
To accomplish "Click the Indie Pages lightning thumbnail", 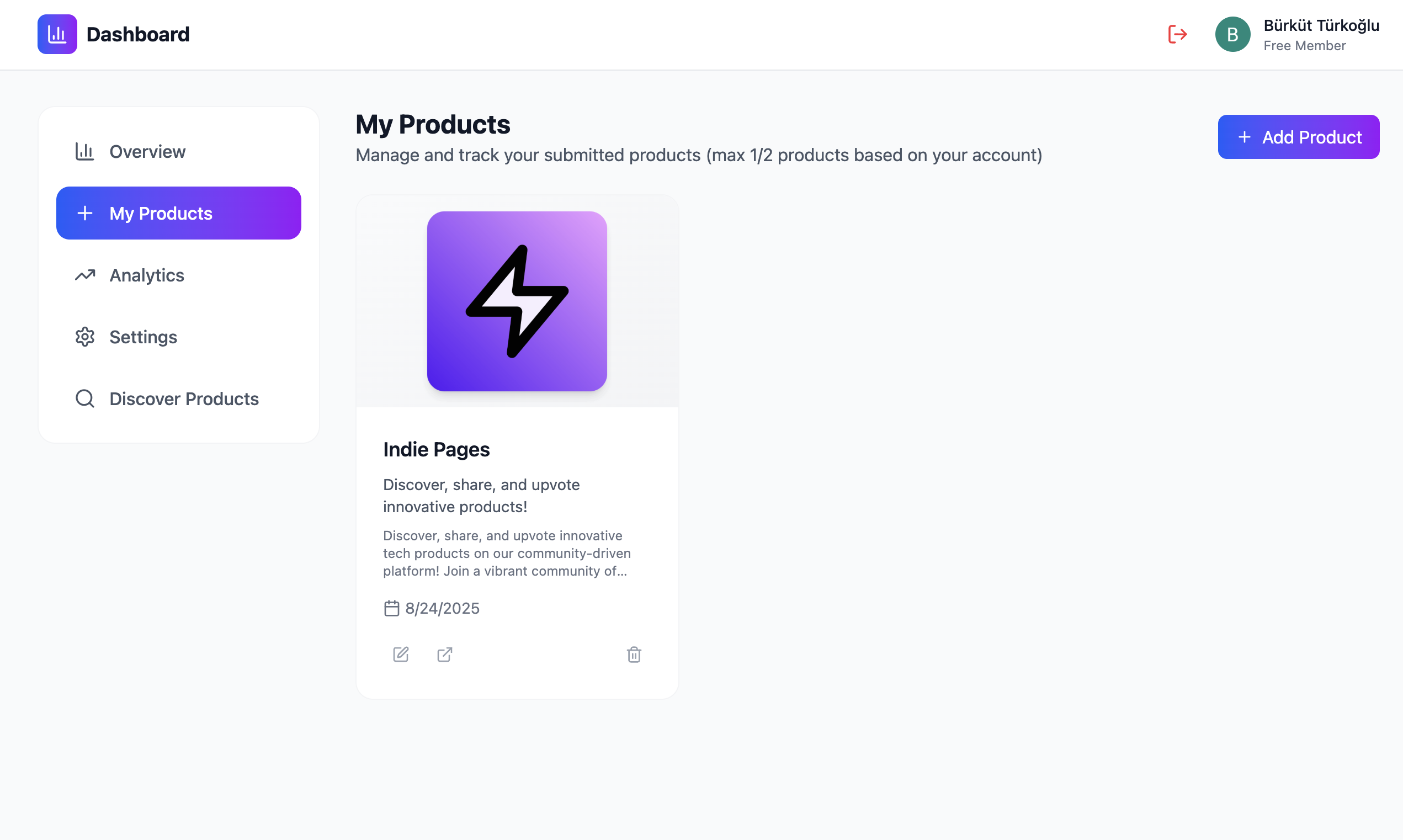I will coord(517,301).
